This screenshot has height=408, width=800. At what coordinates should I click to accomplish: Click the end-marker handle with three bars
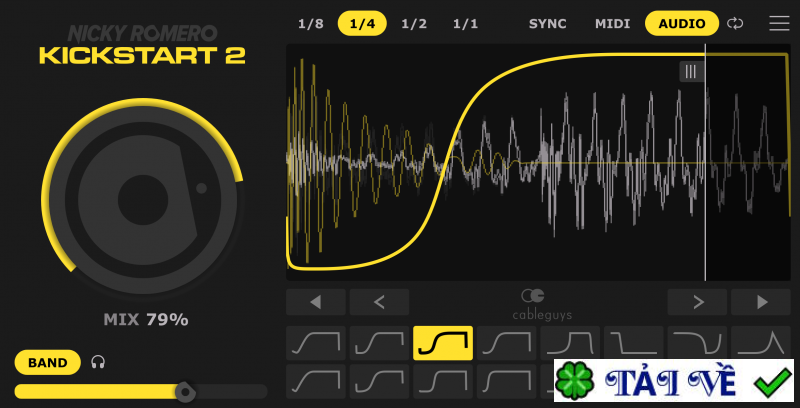coord(691,71)
